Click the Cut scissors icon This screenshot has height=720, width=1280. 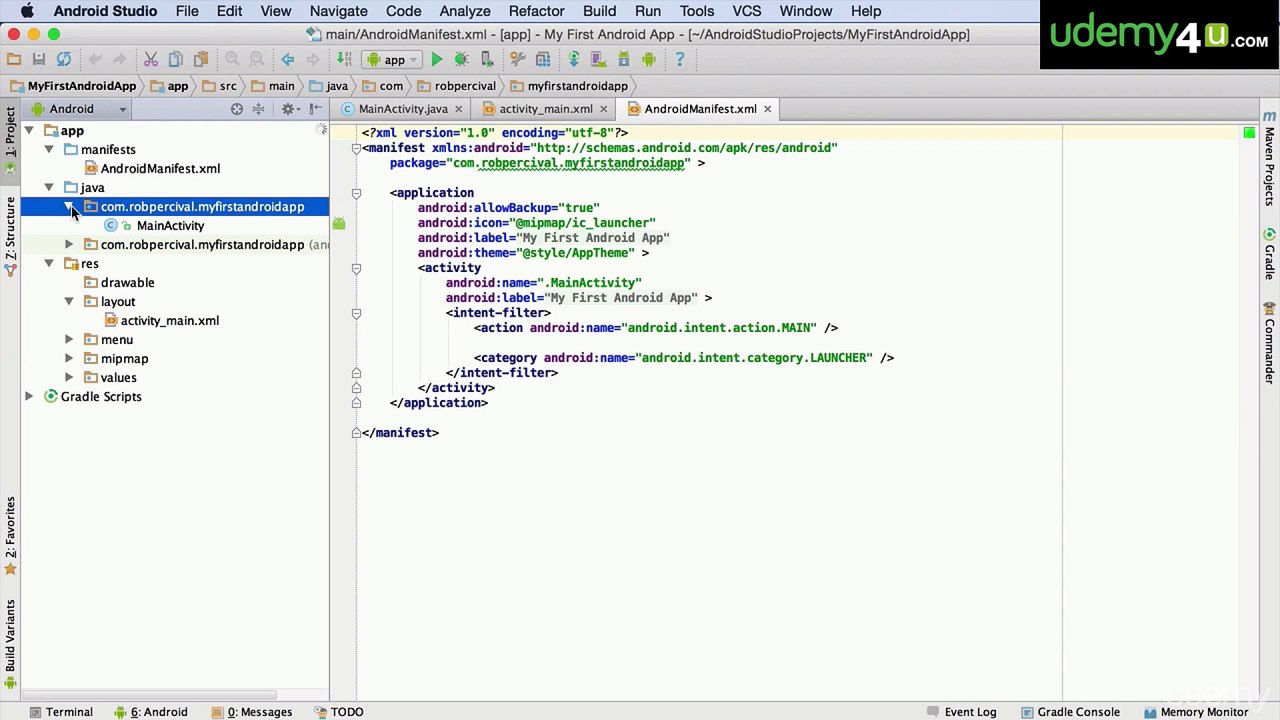pos(150,59)
